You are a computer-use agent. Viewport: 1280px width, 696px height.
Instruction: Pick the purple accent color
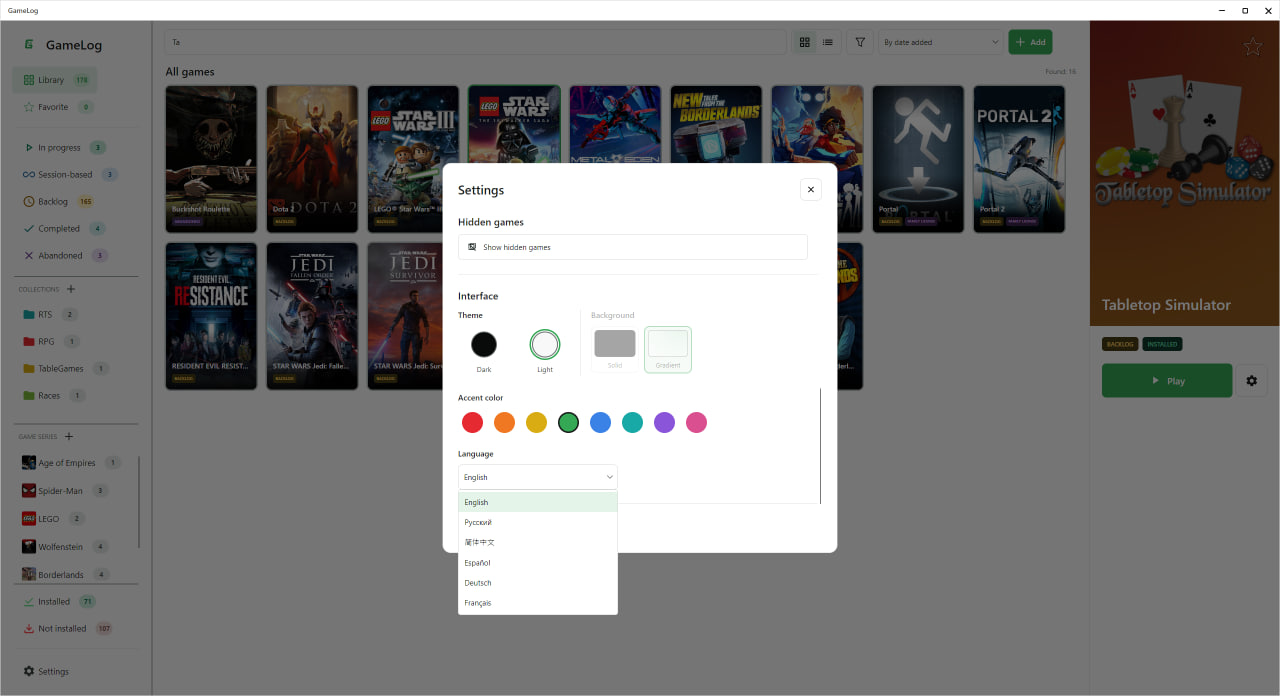[665, 423]
